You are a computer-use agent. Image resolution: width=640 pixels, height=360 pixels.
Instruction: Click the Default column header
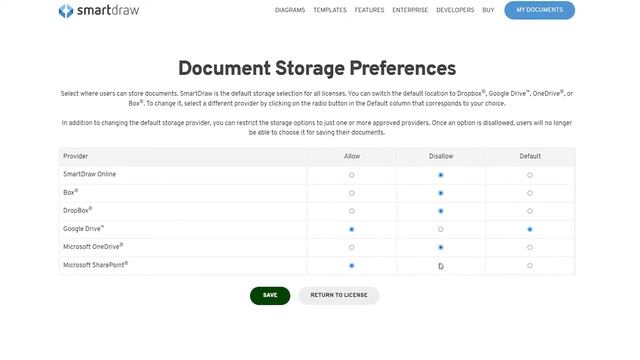click(x=530, y=156)
